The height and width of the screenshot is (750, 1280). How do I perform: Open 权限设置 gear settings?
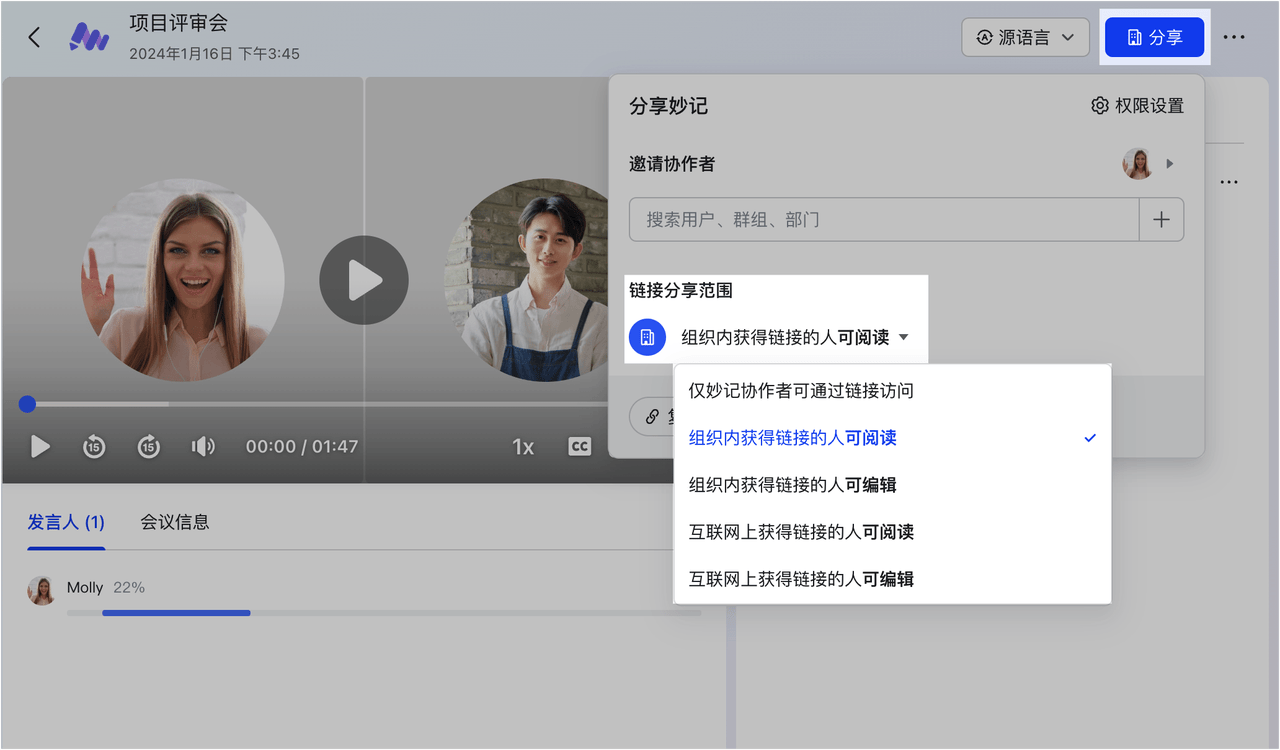1137,106
